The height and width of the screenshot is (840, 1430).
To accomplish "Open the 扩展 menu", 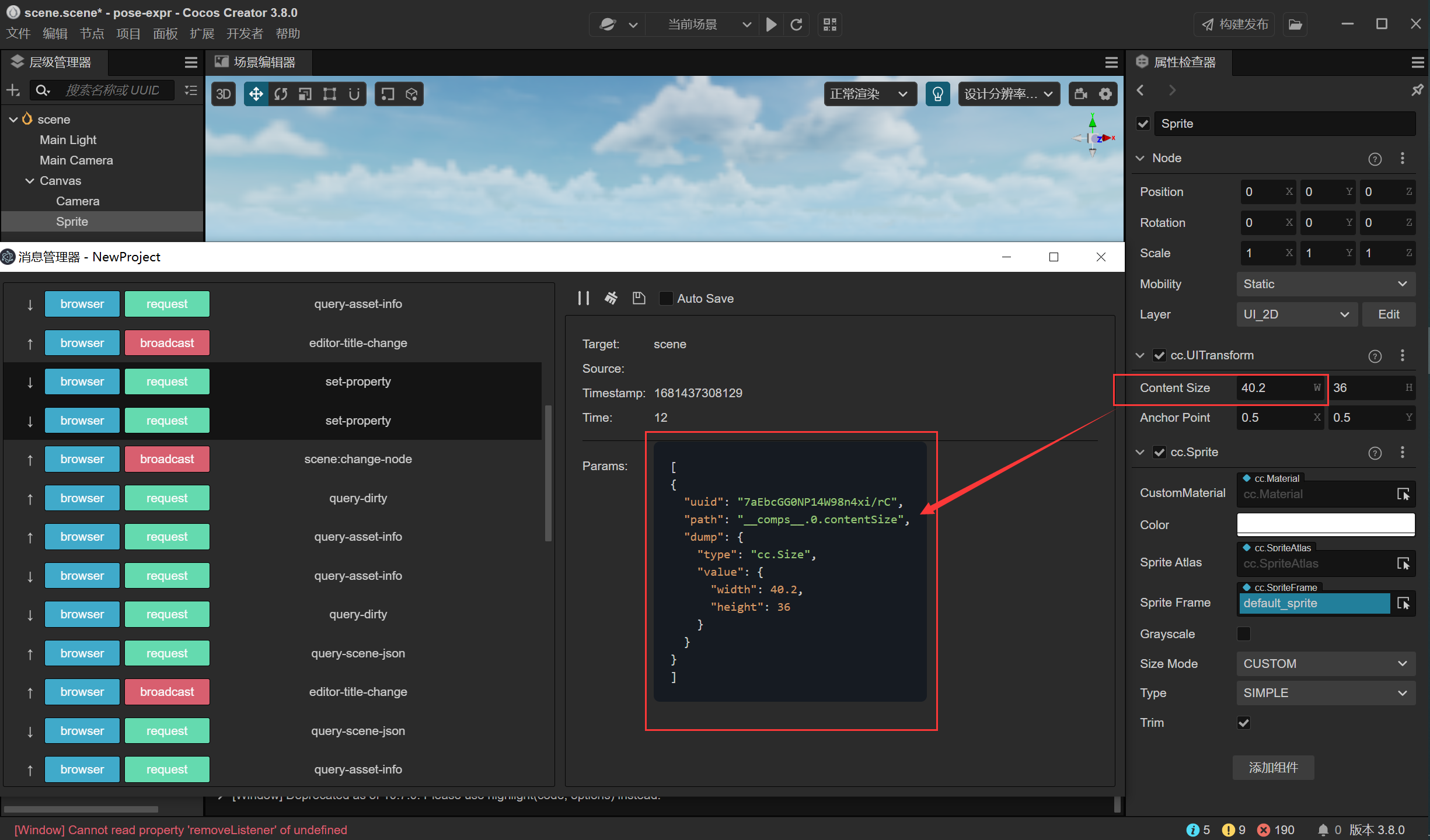I will click(201, 34).
